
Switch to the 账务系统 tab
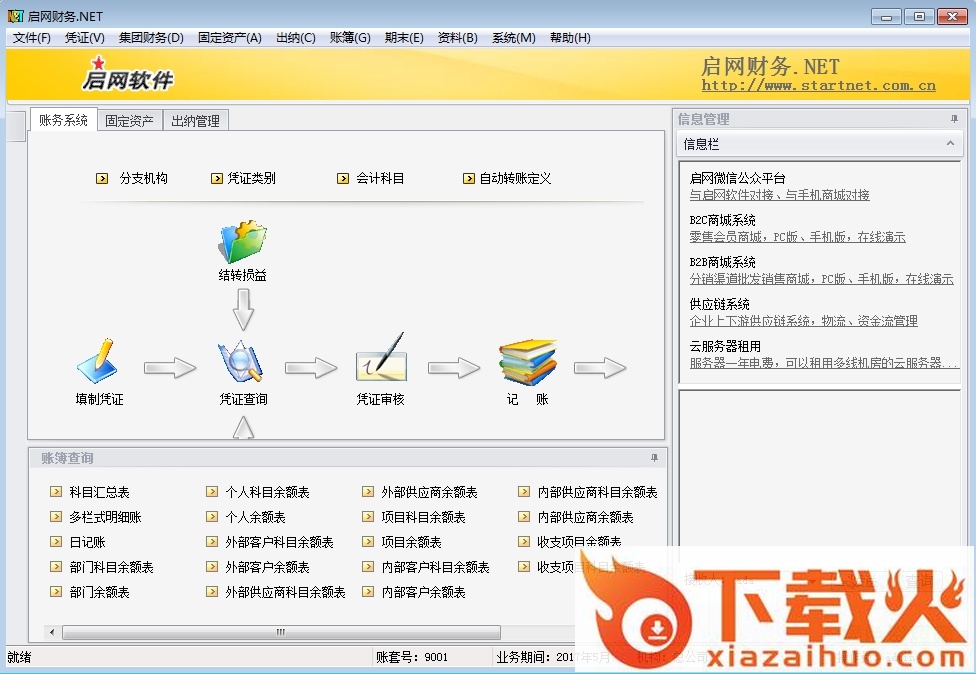point(63,120)
